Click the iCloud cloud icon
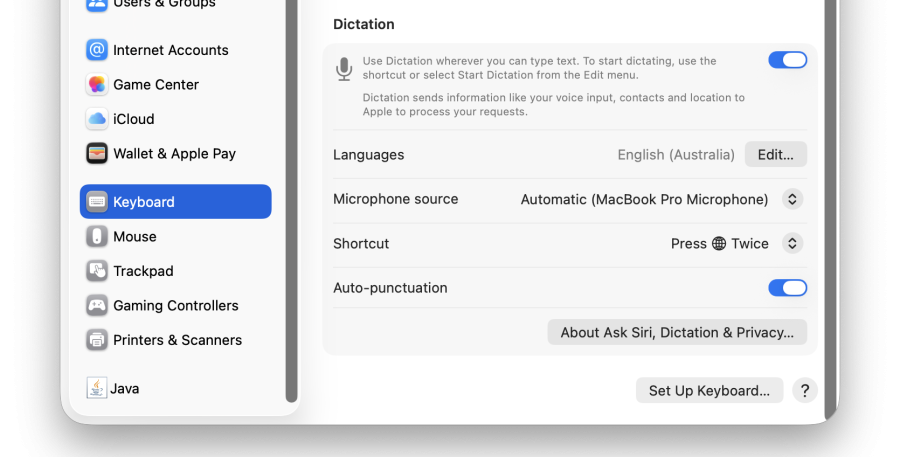This screenshot has width=900, height=457. point(96,119)
